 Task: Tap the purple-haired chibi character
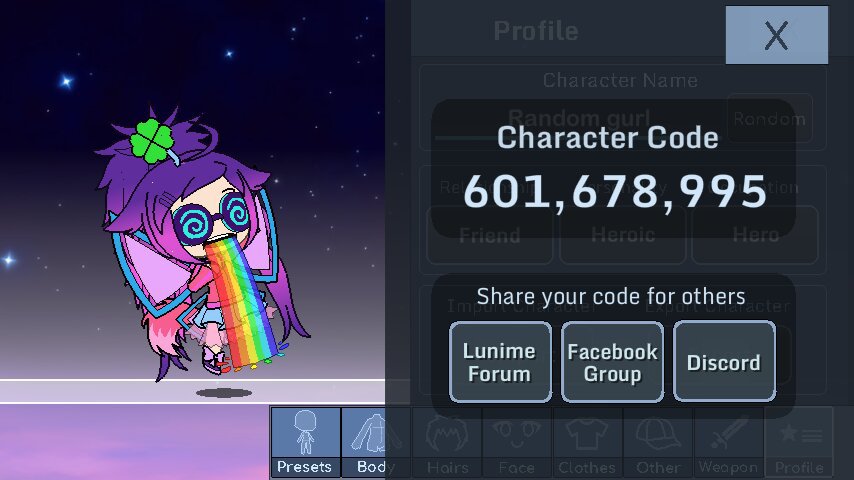coord(202,245)
